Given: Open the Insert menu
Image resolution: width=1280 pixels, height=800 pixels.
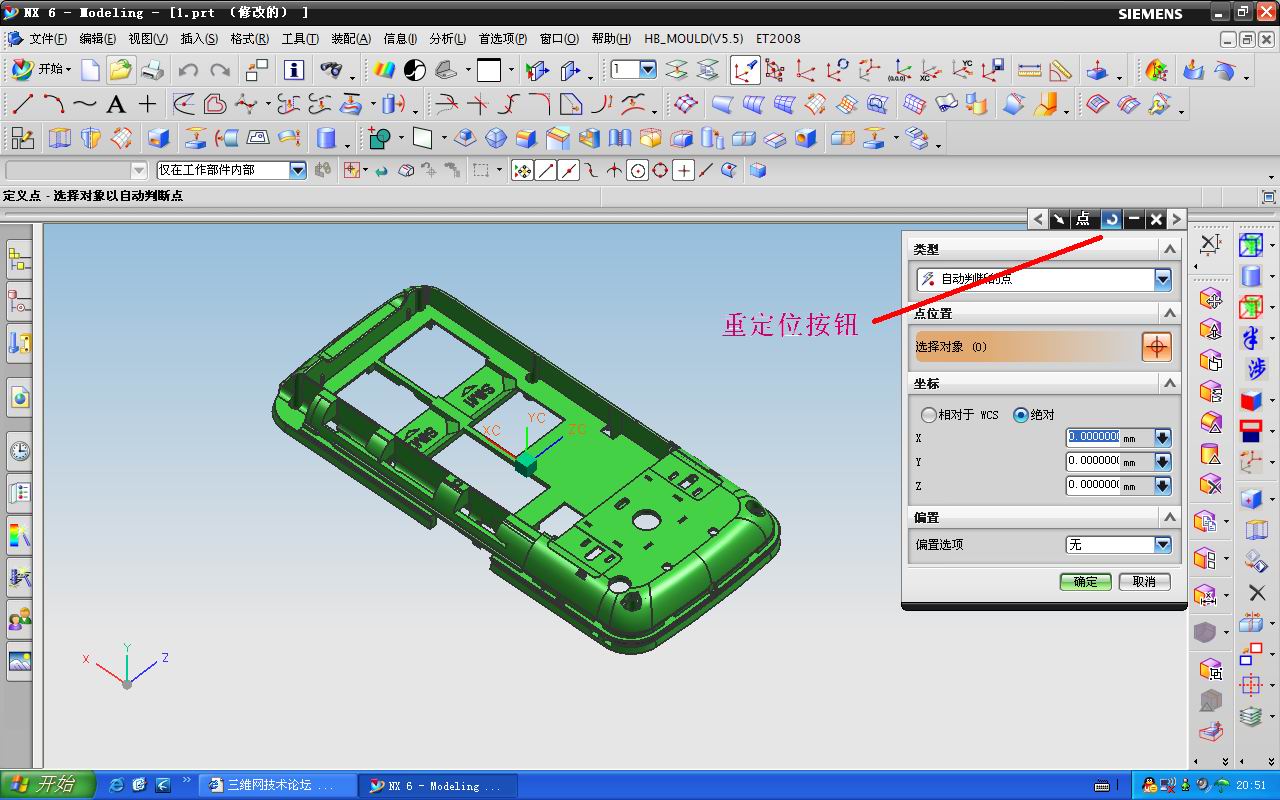Looking at the screenshot, I should pos(199,39).
